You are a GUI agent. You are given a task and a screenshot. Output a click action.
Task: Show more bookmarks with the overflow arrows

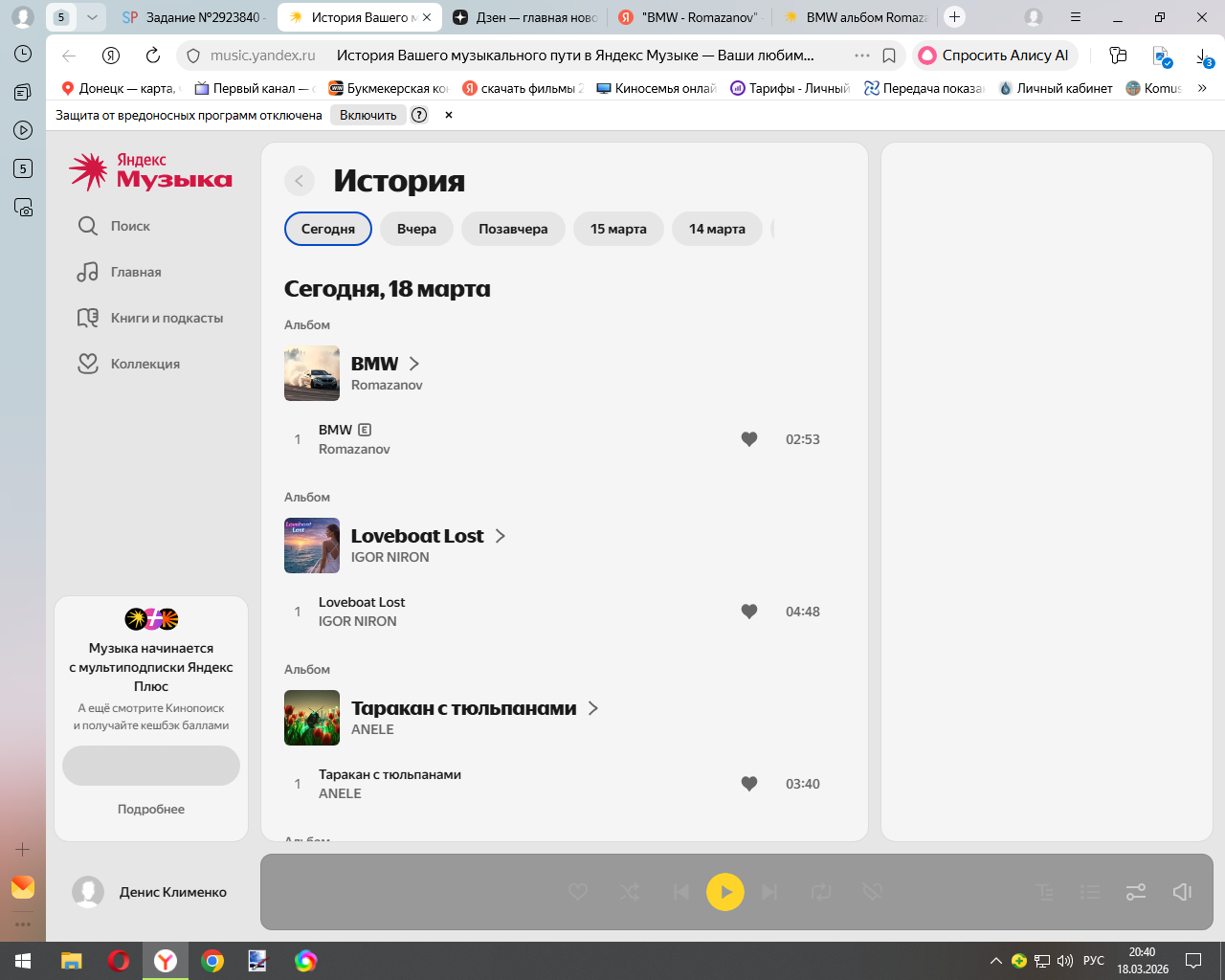point(1202,88)
